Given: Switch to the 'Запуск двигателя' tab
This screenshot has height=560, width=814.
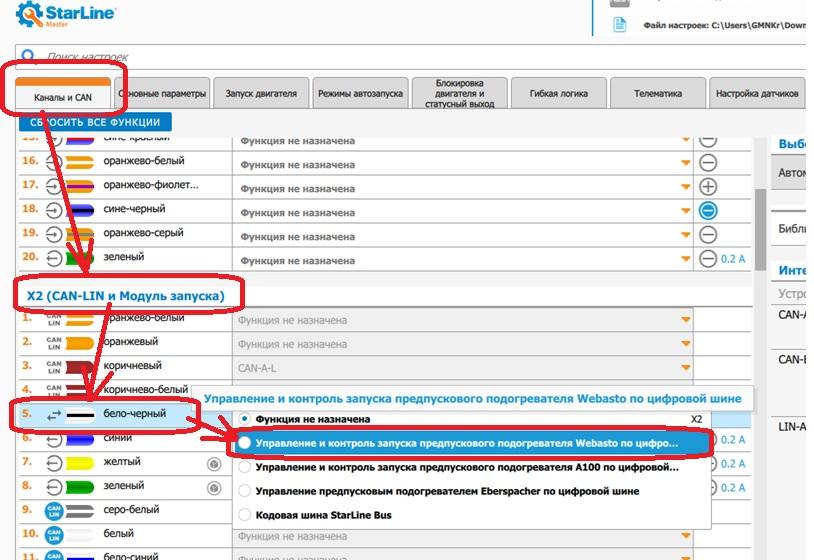Looking at the screenshot, I should click(261, 94).
